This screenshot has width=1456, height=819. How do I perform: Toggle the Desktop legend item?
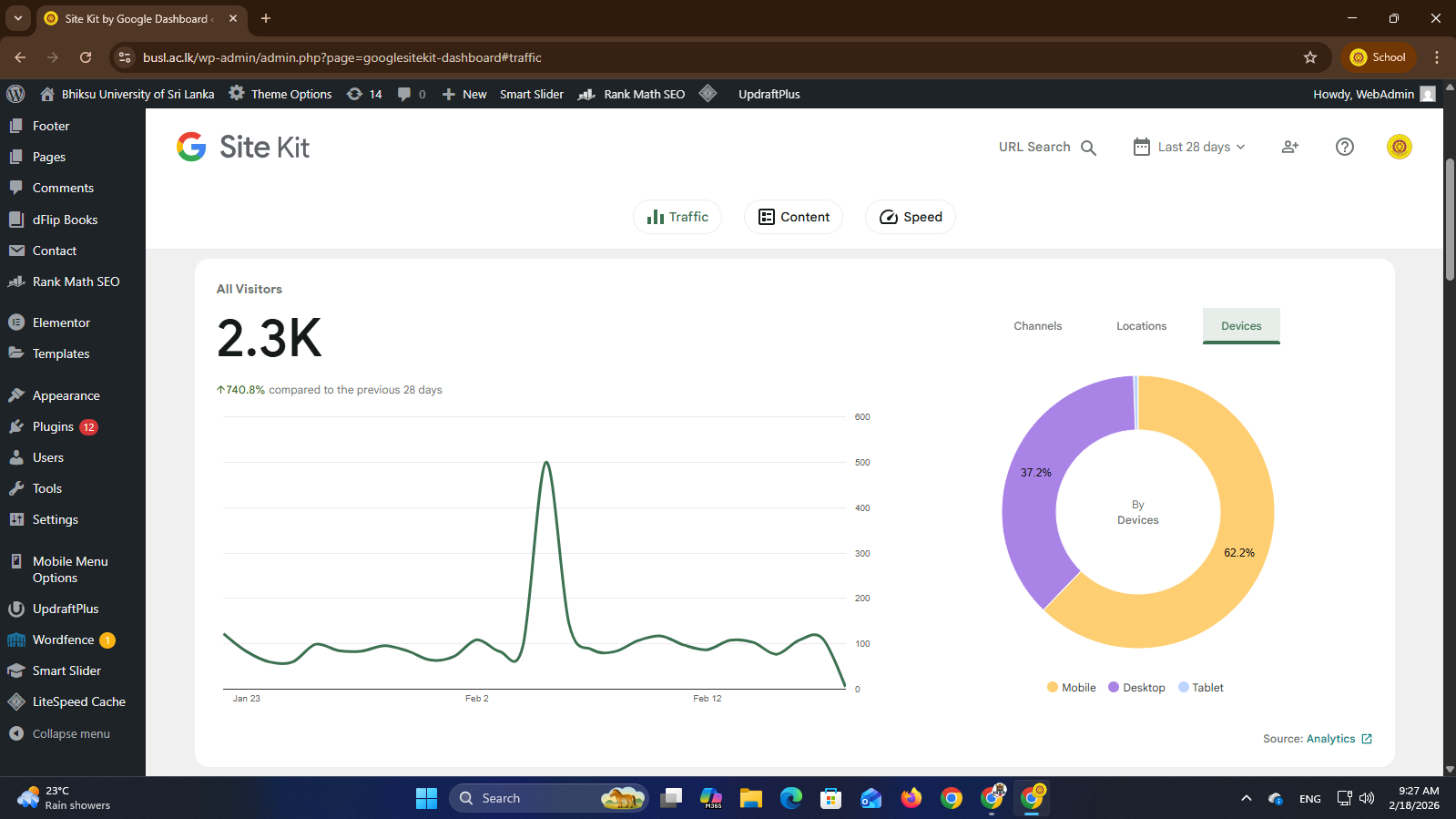point(1136,688)
